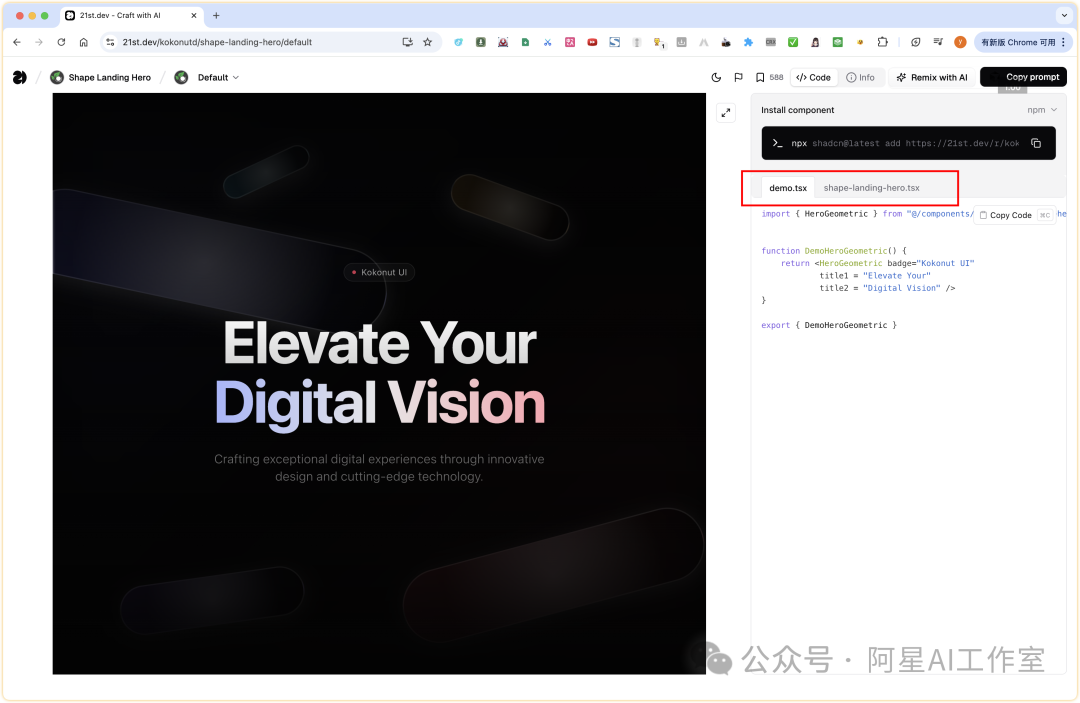
Task: Click the red YouTube-style extension icon
Action: (592, 42)
